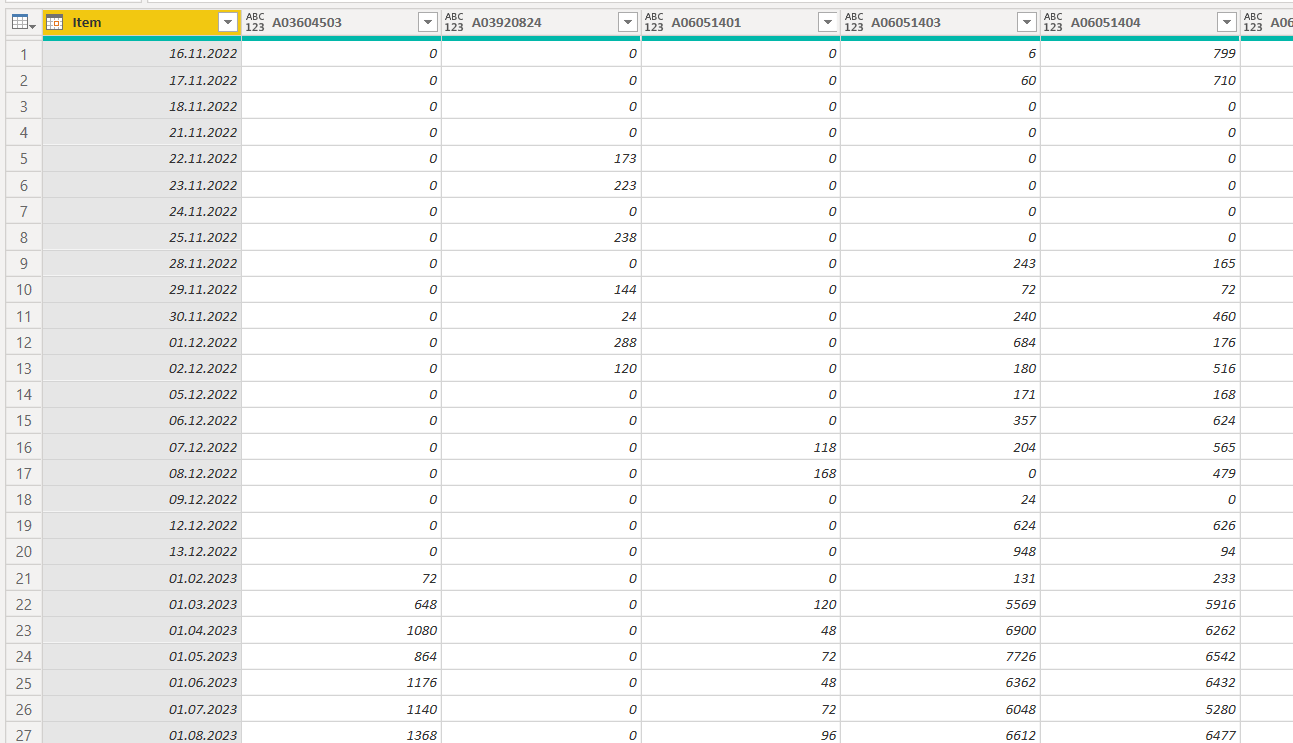Click the value 5916 cell
Image resolution: width=1293 pixels, height=743 pixels.
(1140, 604)
